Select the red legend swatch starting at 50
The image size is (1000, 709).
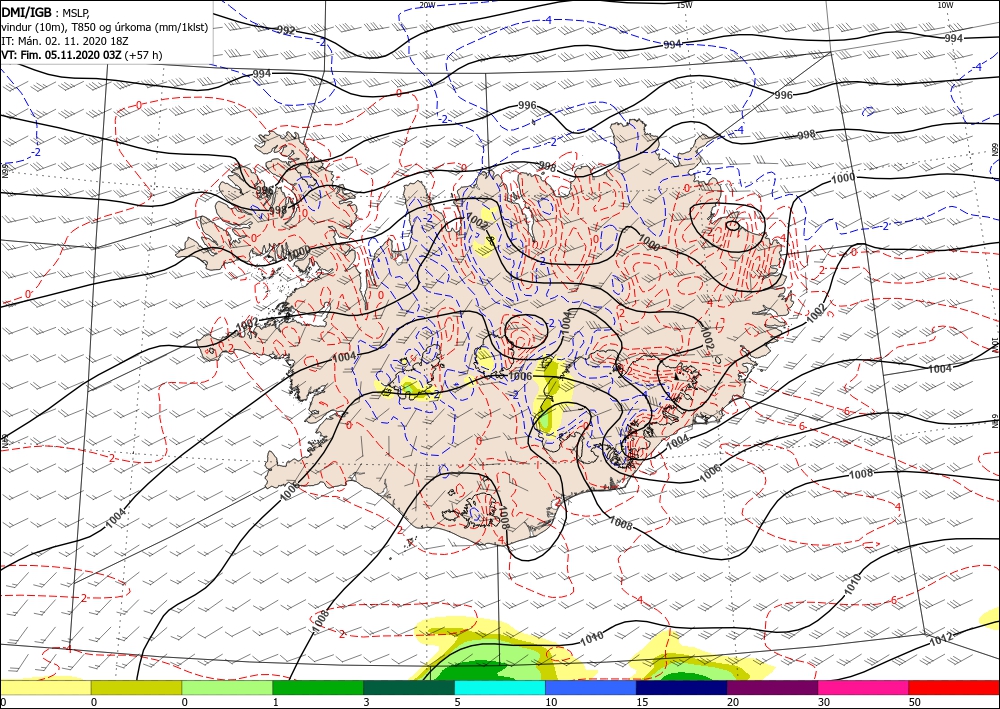click(954, 687)
